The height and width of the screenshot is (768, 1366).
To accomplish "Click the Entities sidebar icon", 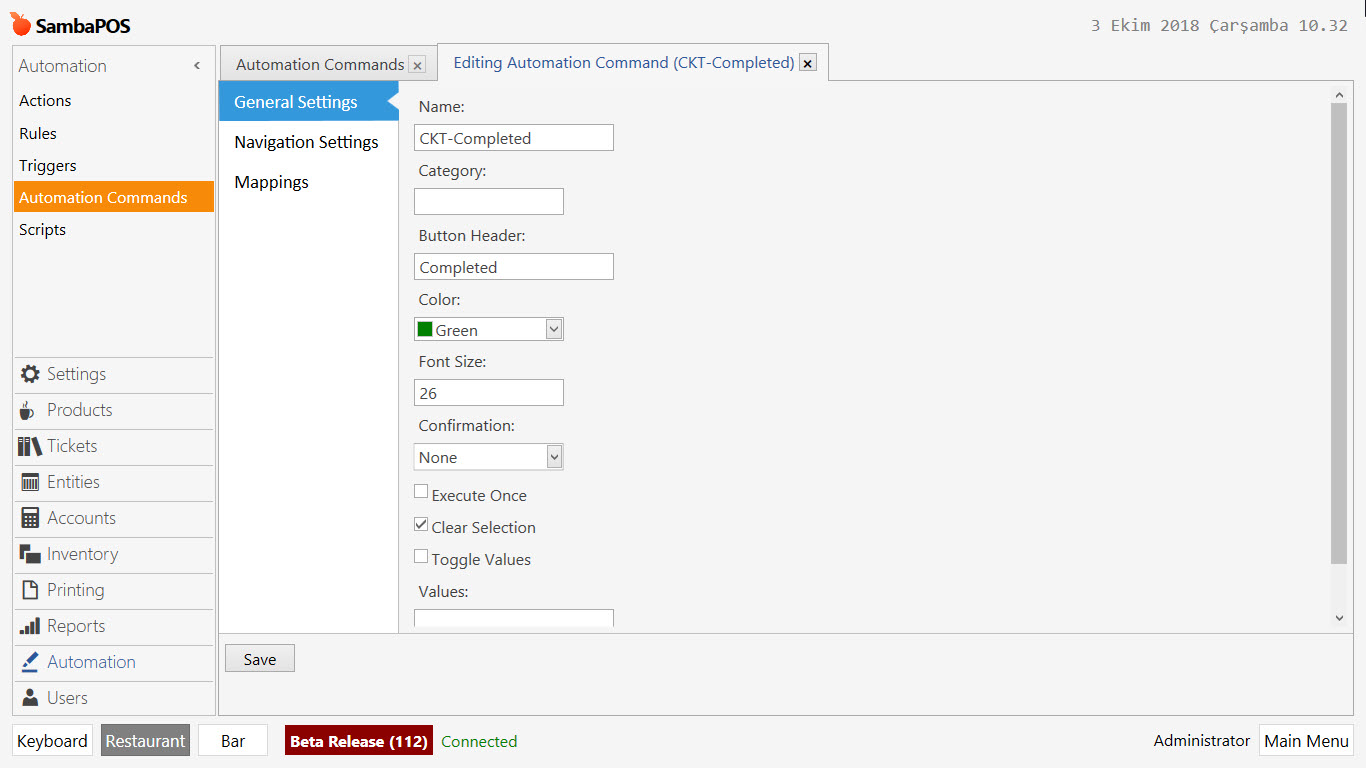I will pyautogui.click(x=29, y=482).
